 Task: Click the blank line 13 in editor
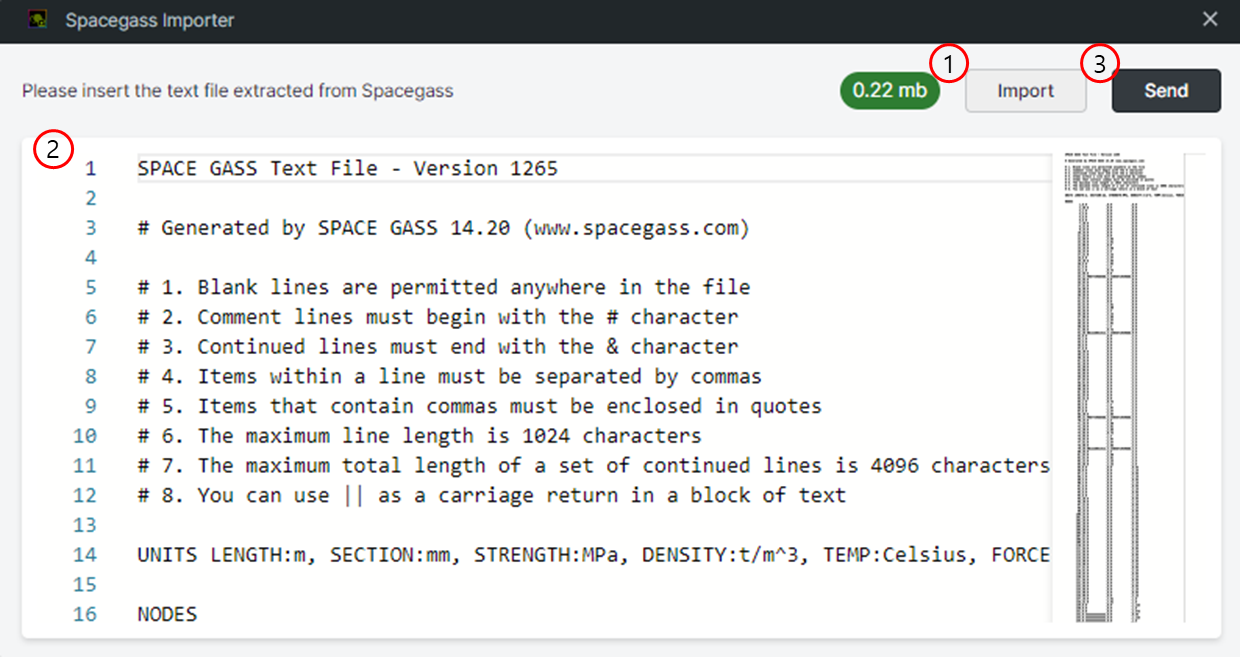click(x=594, y=525)
